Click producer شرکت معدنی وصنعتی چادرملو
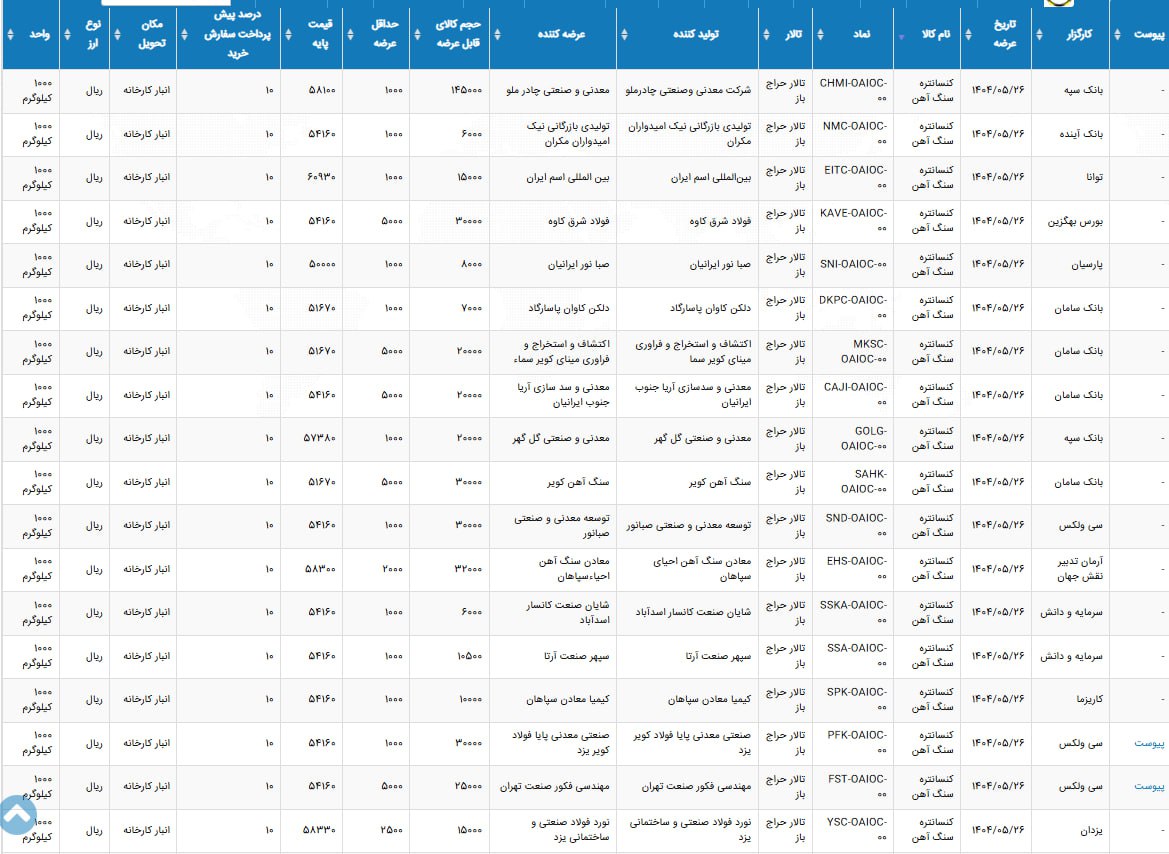The height and width of the screenshot is (854, 1169). (x=688, y=90)
